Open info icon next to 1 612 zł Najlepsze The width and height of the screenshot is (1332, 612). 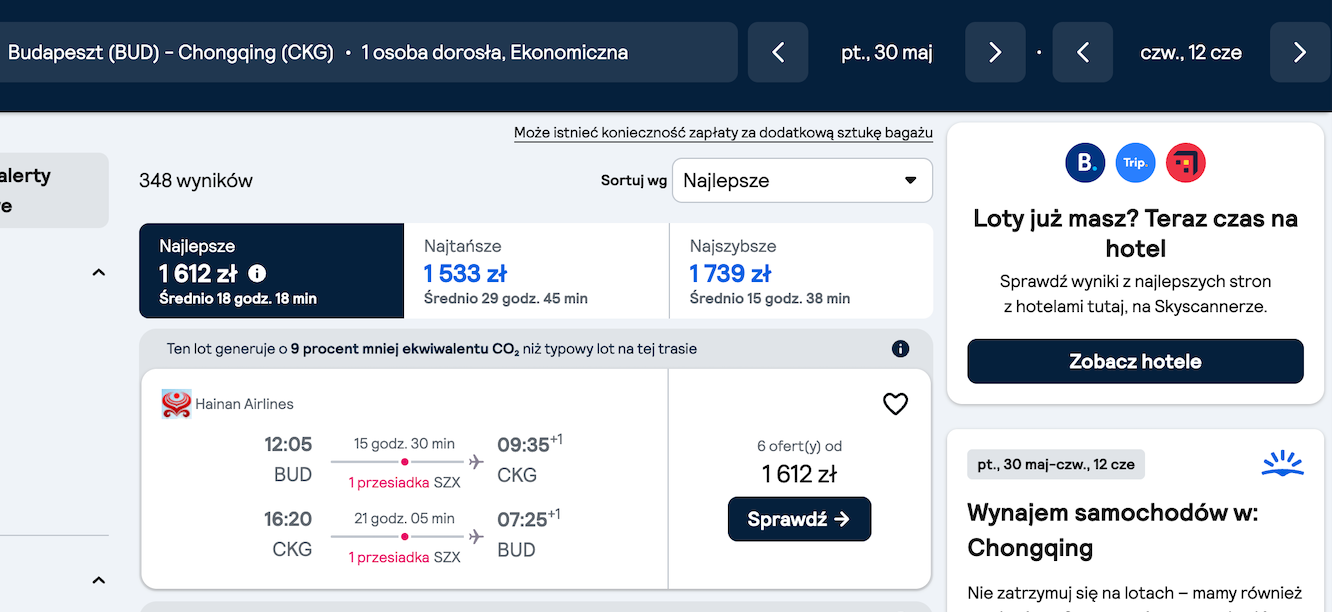point(257,273)
